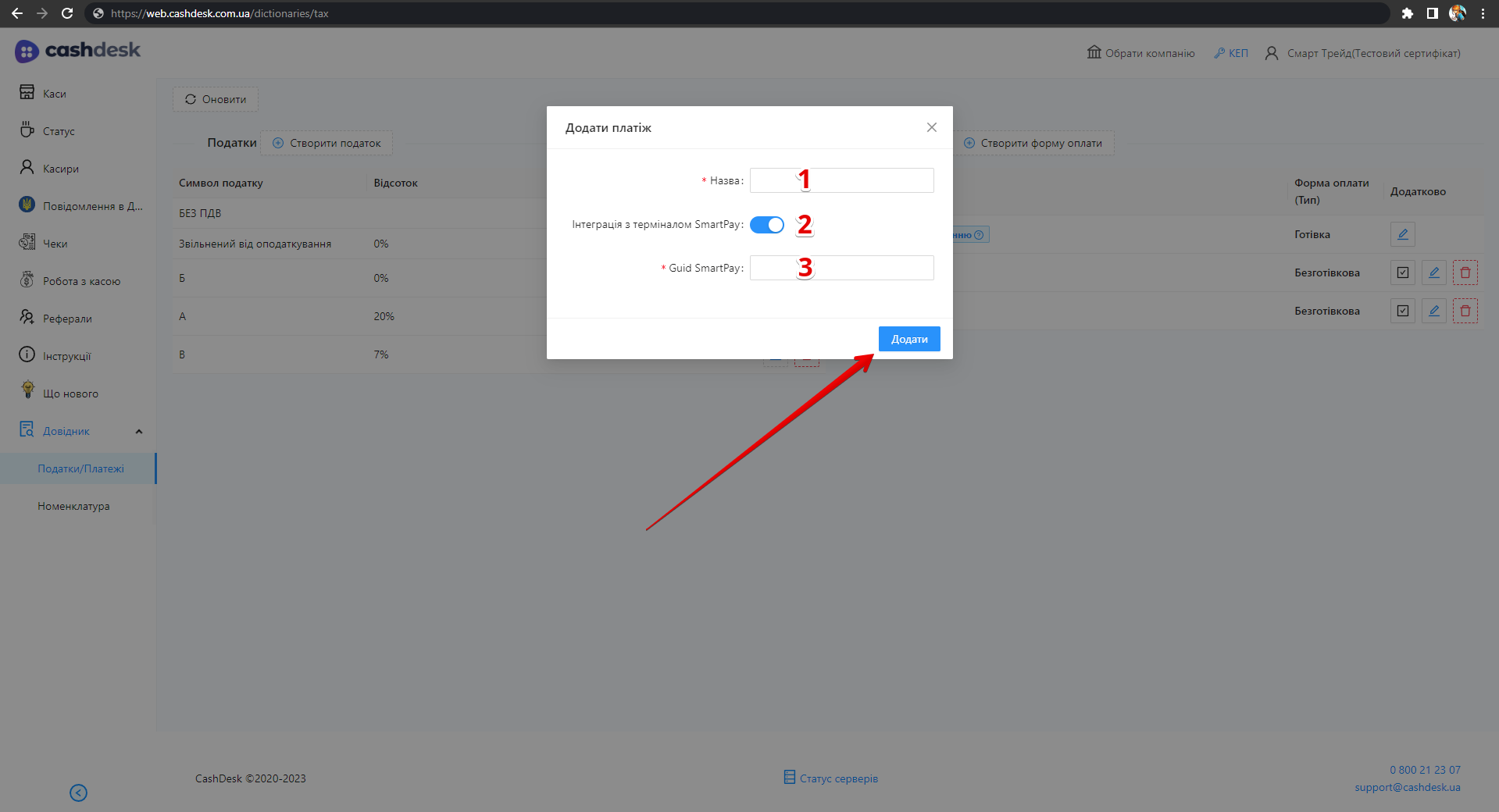Click the Guid SmartPay input field
1499x812 pixels.
[x=841, y=268]
